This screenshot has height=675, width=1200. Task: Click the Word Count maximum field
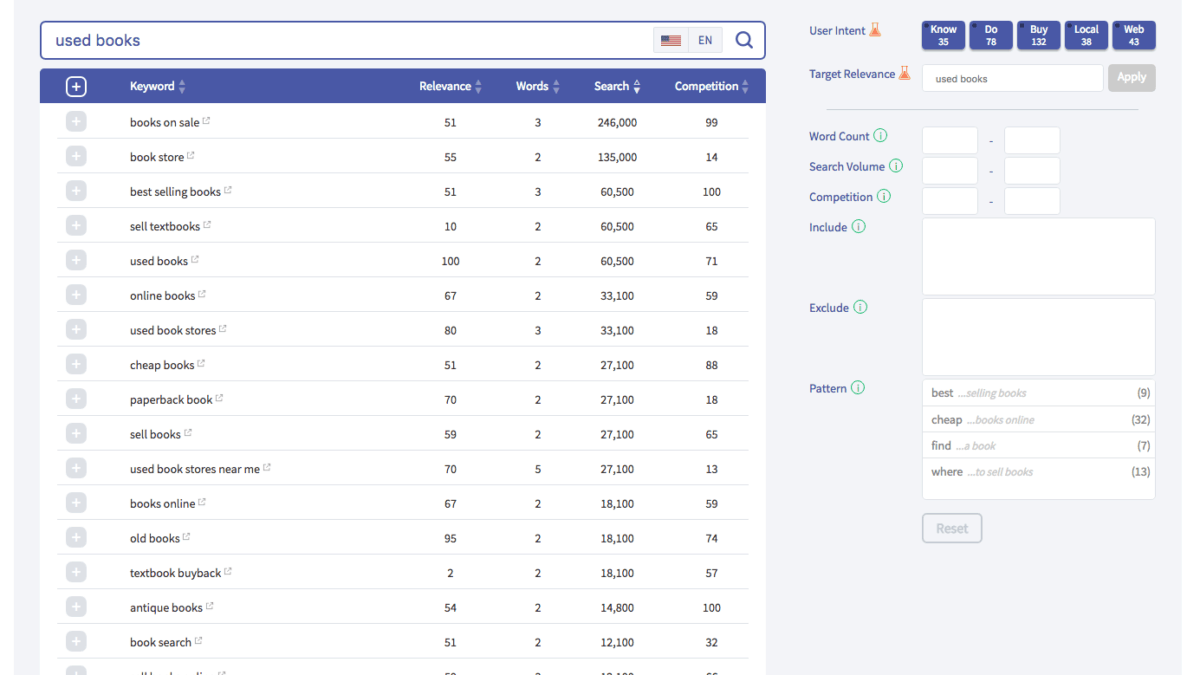(x=1031, y=140)
